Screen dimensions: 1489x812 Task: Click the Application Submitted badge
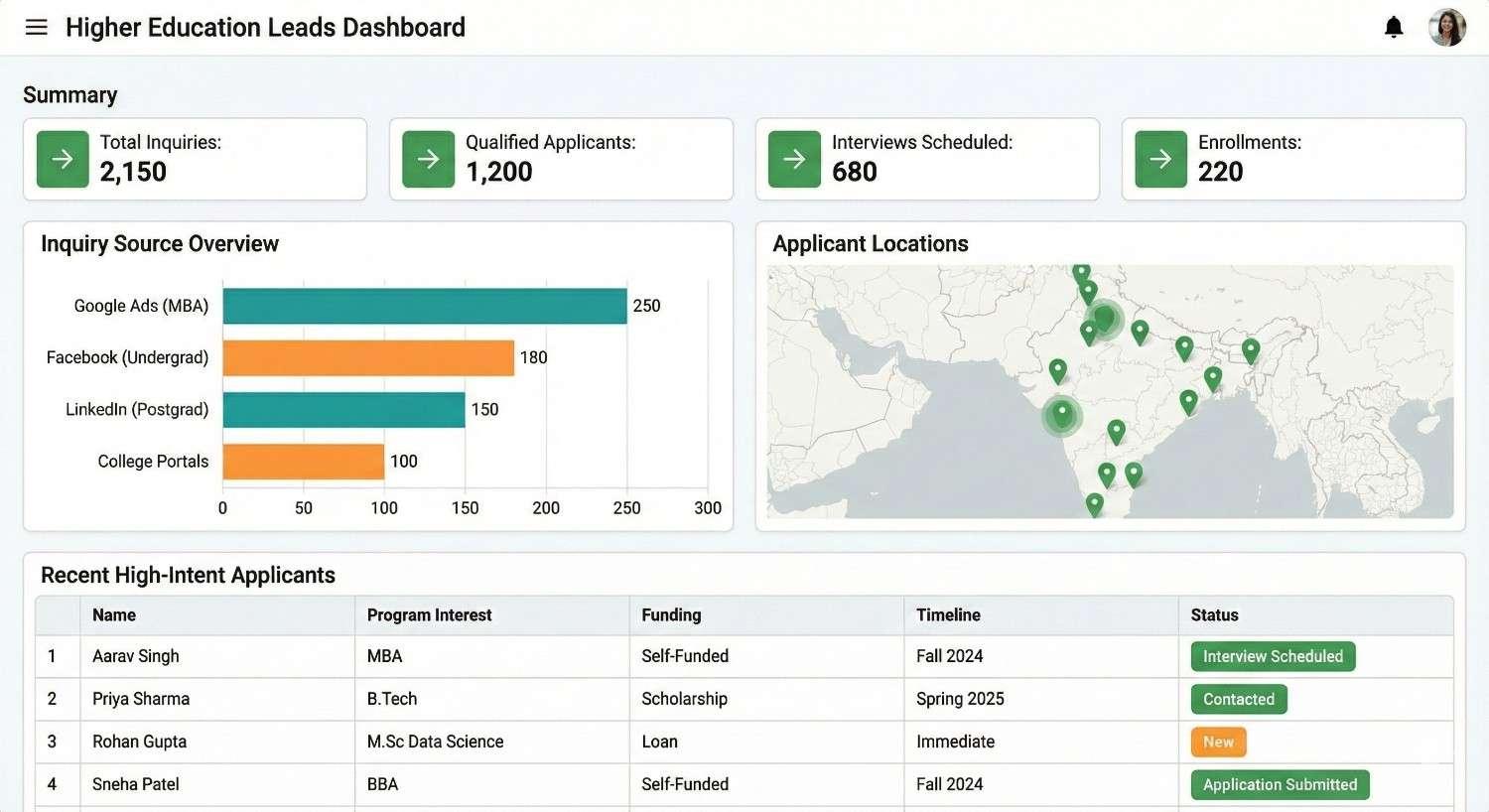pos(1280,784)
